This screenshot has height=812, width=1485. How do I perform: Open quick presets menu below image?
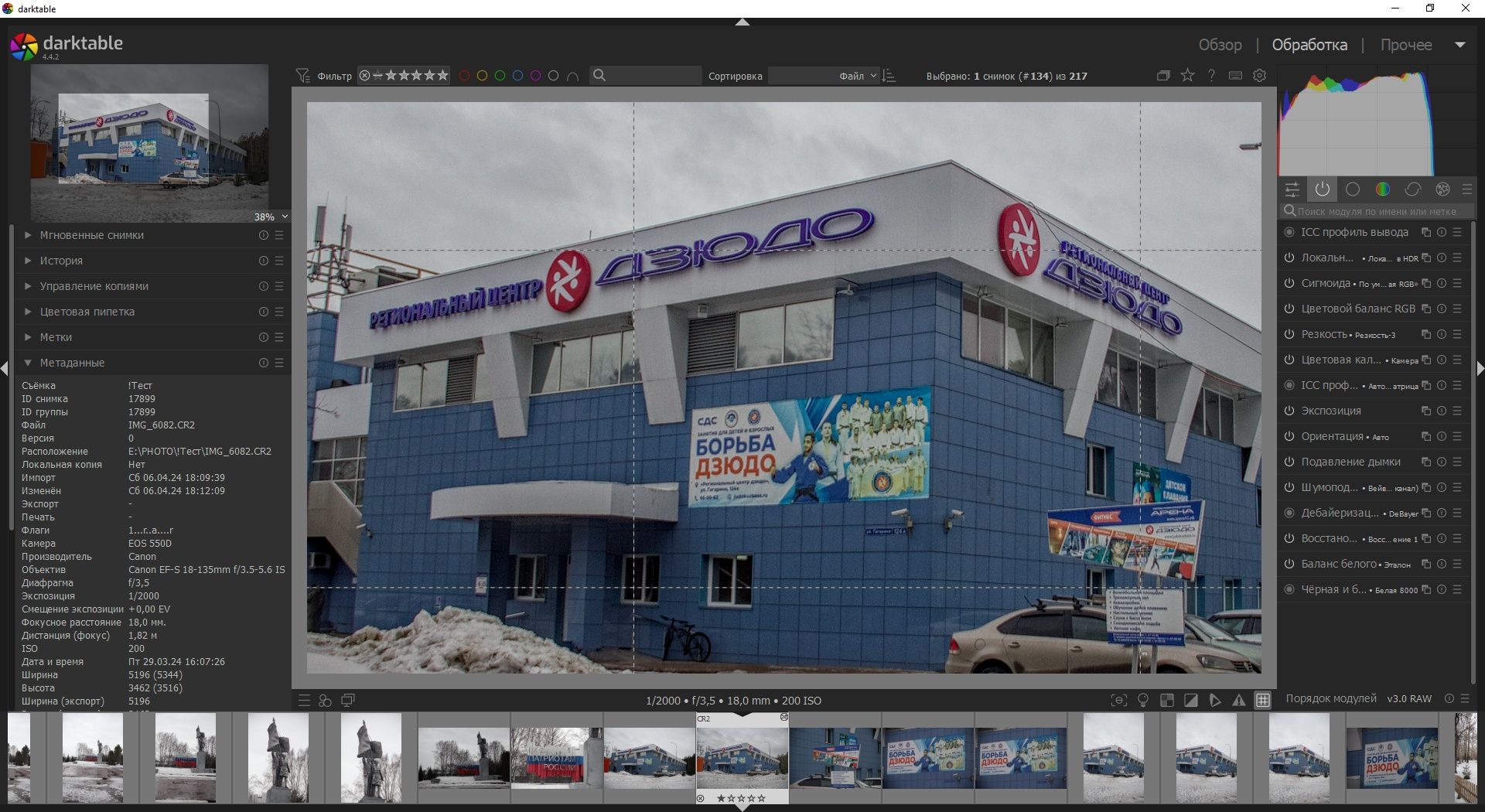pyautogui.click(x=304, y=701)
